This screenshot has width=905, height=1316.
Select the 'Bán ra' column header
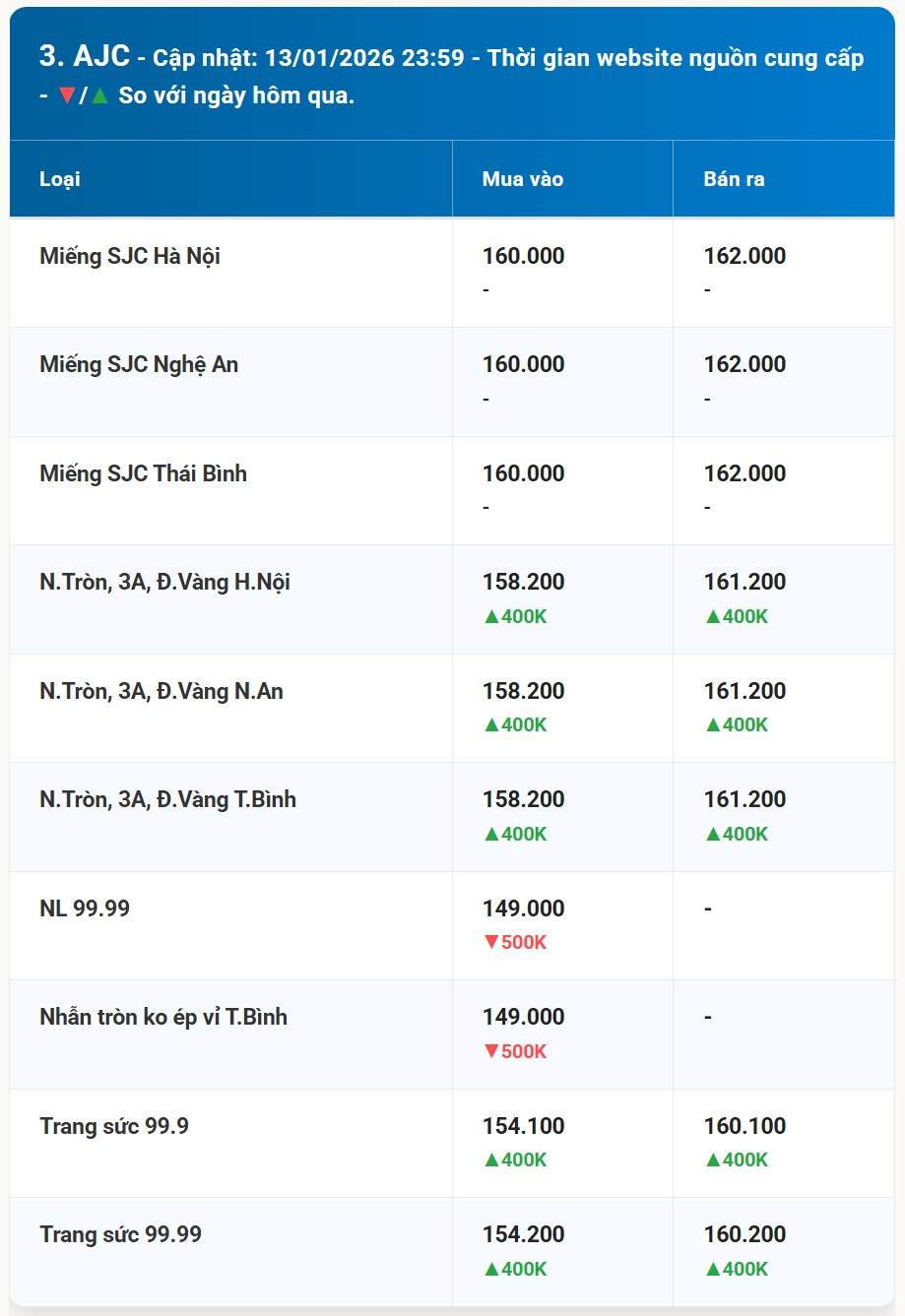pyautogui.click(x=734, y=179)
